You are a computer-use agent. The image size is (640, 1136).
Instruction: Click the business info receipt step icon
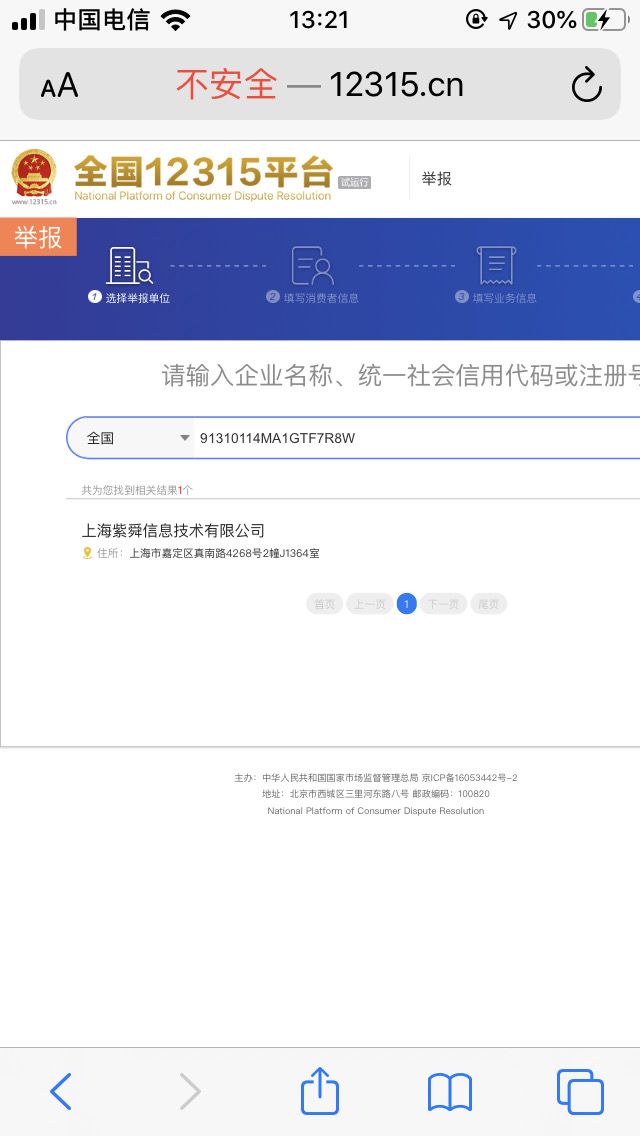pos(496,266)
